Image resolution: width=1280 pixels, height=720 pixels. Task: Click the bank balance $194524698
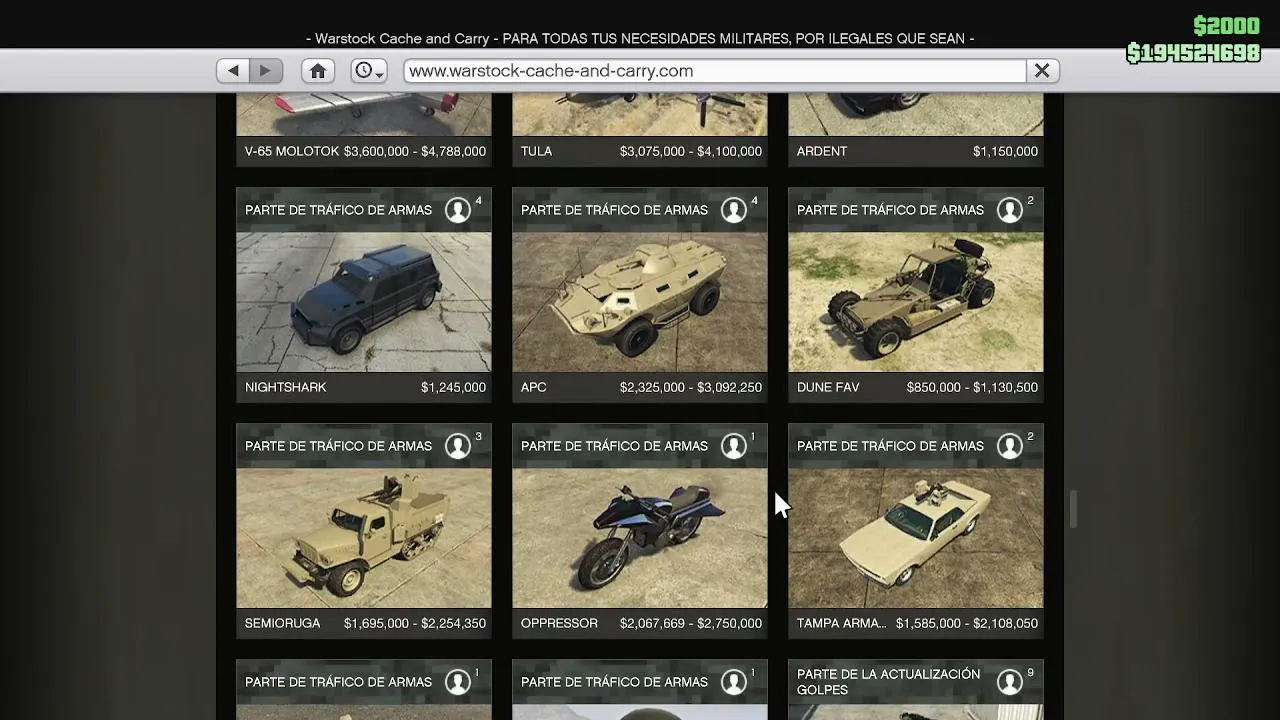pos(1193,53)
